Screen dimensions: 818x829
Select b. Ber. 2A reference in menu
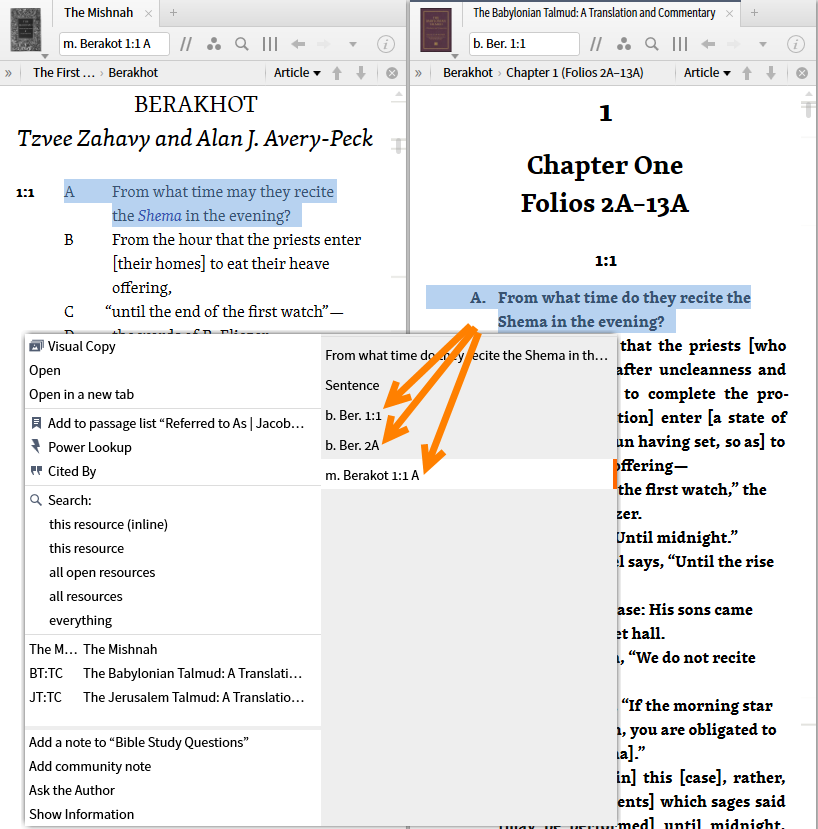469,446
